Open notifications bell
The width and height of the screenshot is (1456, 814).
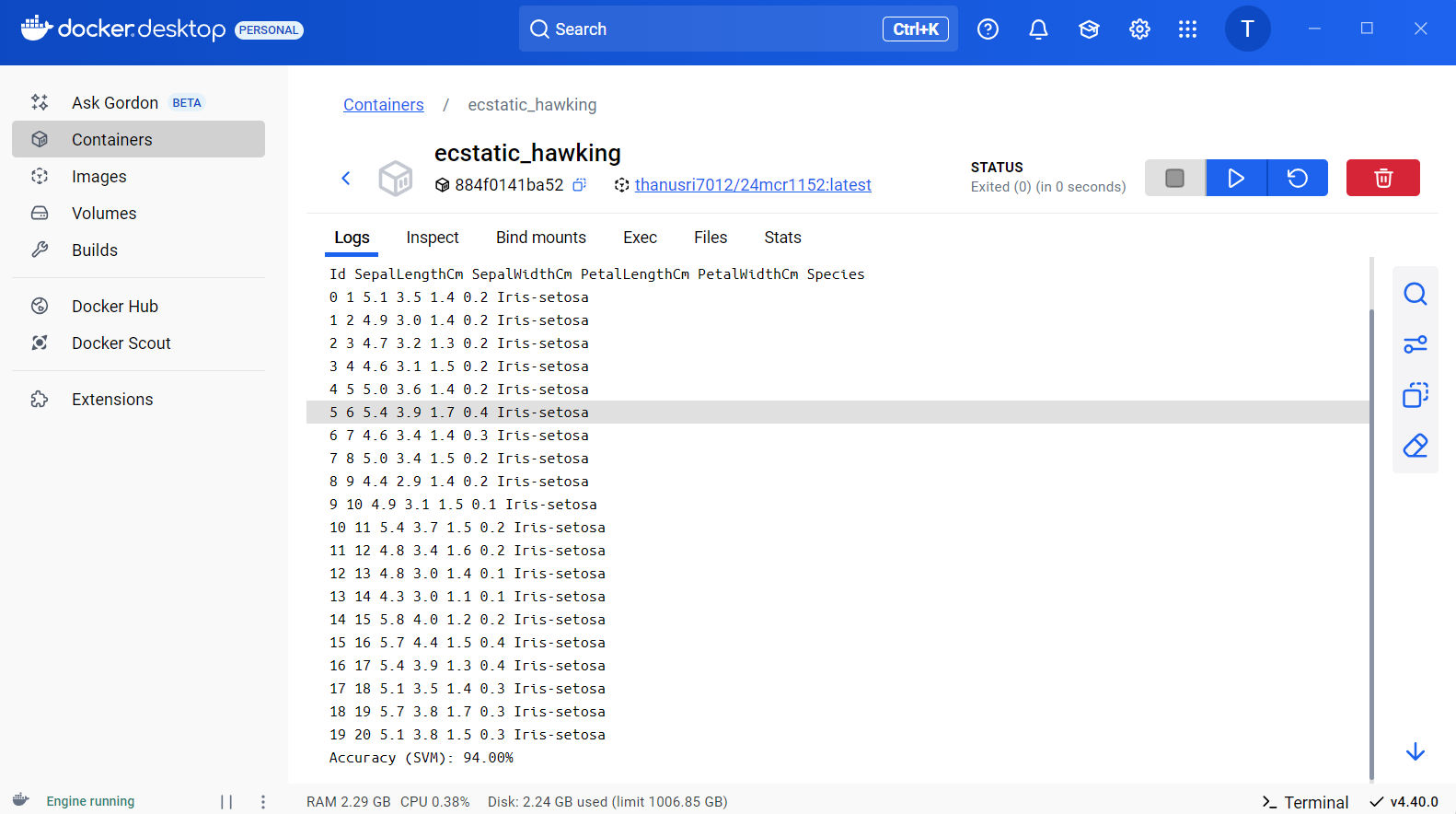click(x=1038, y=29)
